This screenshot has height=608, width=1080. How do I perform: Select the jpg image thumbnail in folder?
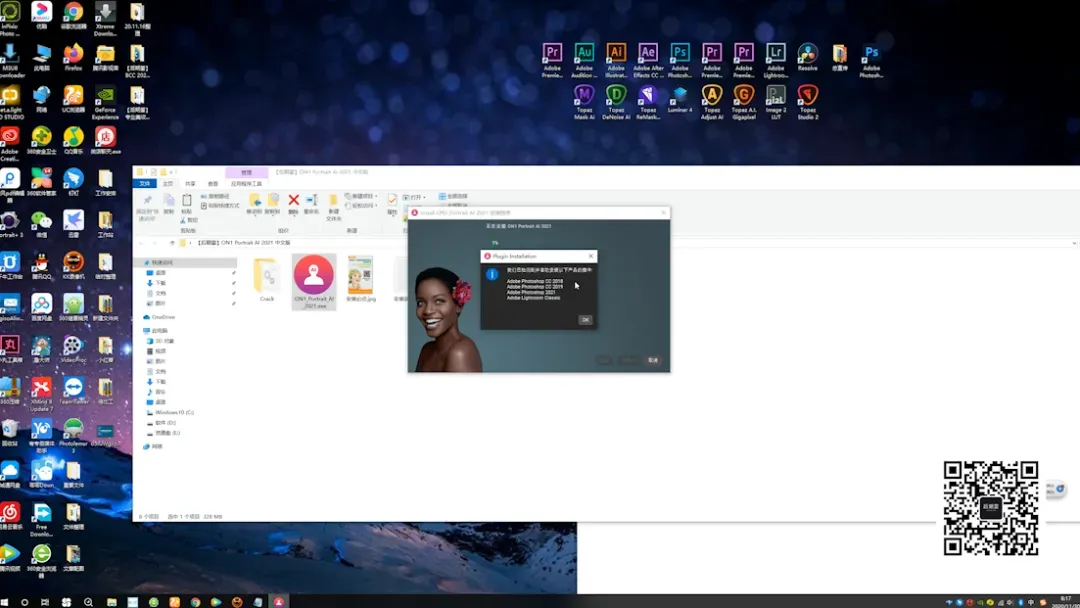[360, 279]
